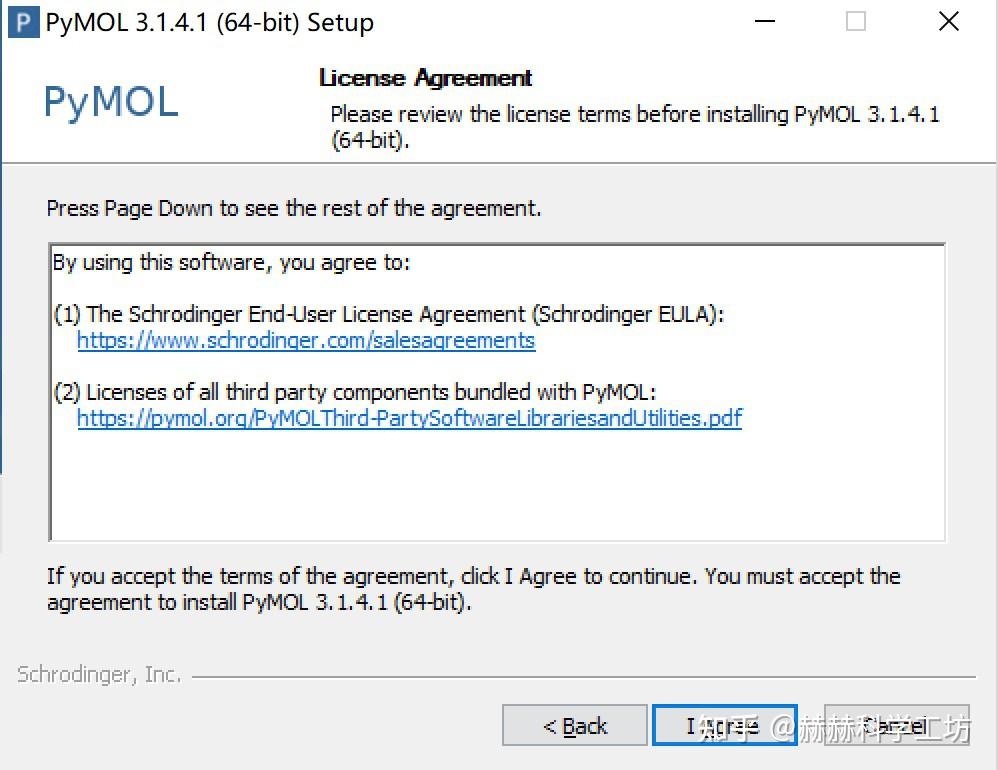Open the Schrodinger sales agreements link
The image size is (998, 770).
pyautogui.click(x=306, y=341)
